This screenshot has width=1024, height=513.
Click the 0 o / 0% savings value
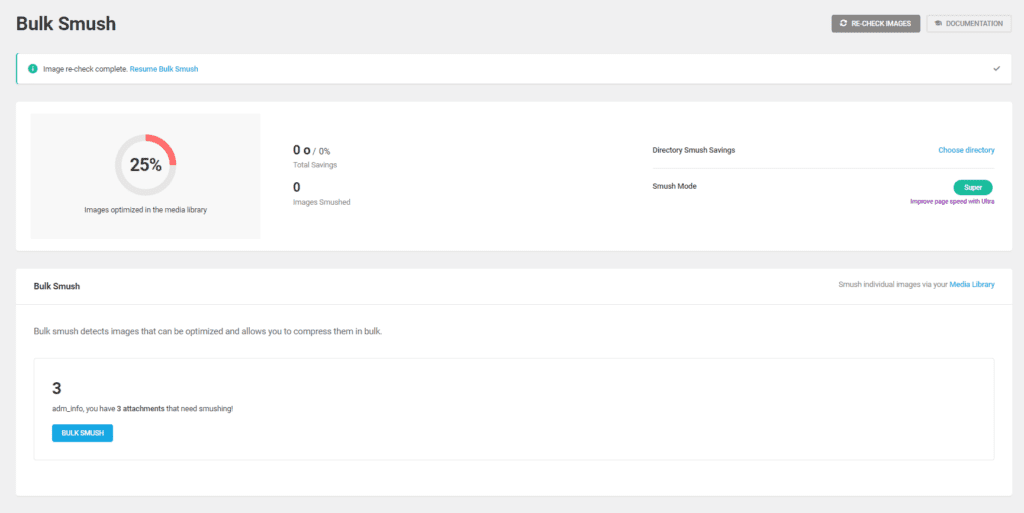[x=312, y=151]
